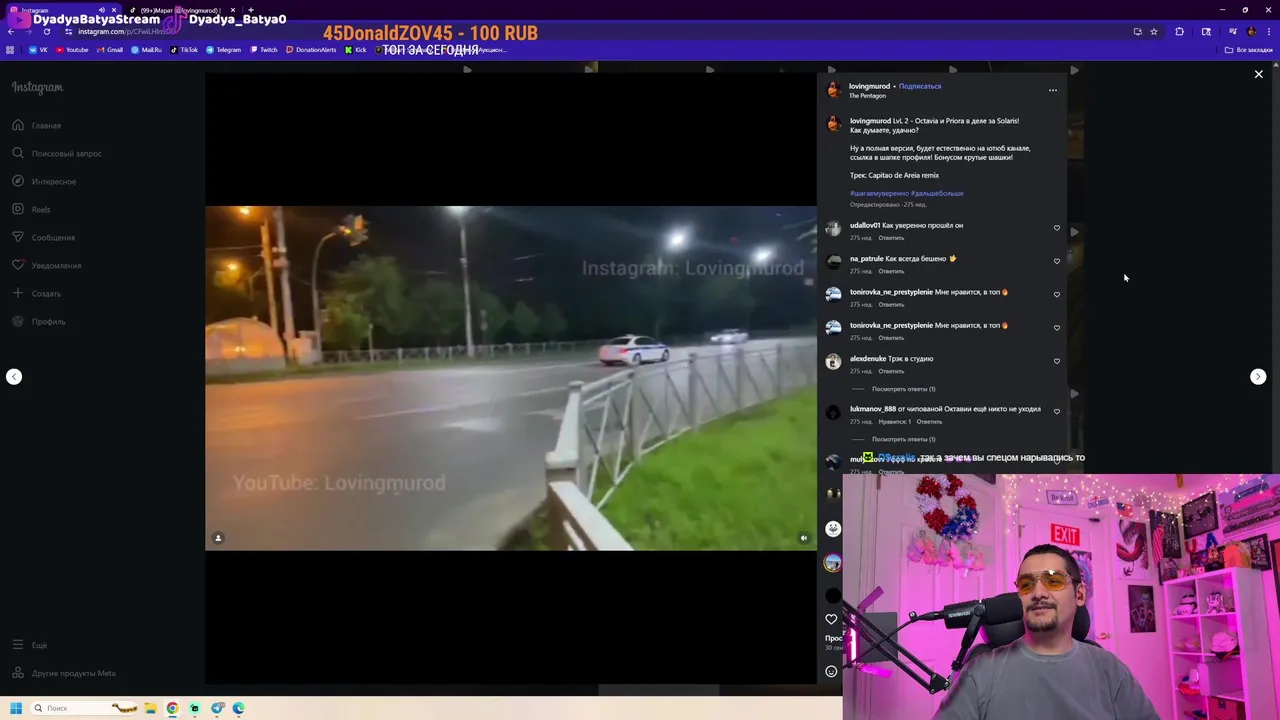Click The Pentagon location link
This screenshot has height=720, width=1280.
pos(867,96)
